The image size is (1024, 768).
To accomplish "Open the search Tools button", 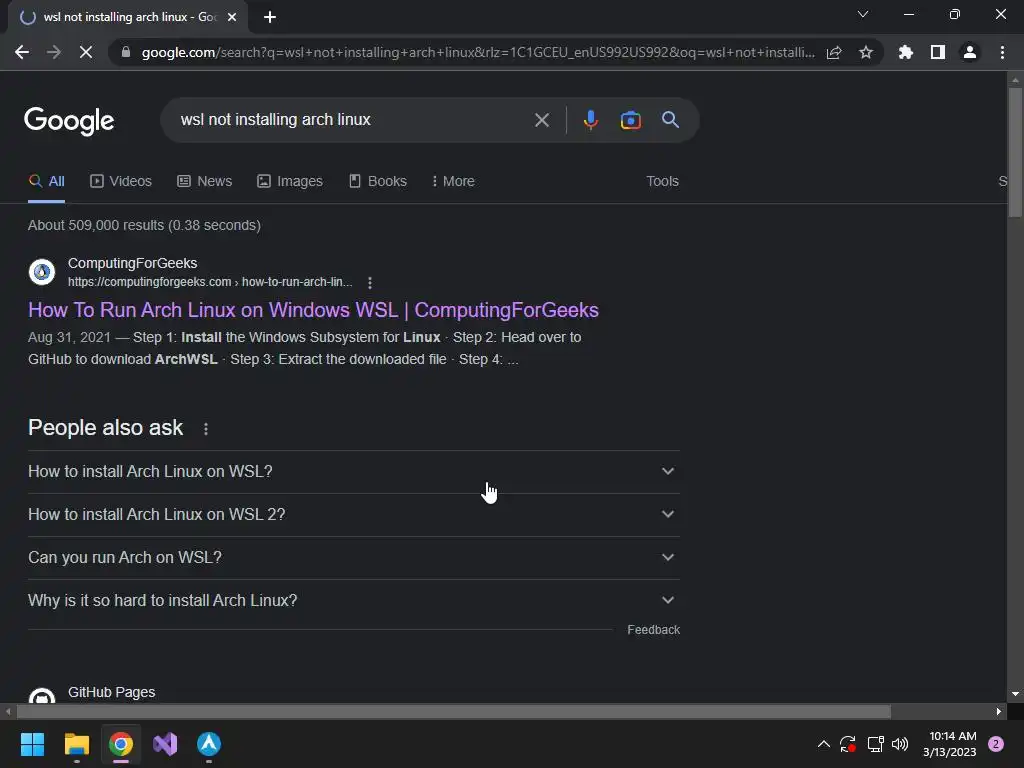I will pos(662,182).
